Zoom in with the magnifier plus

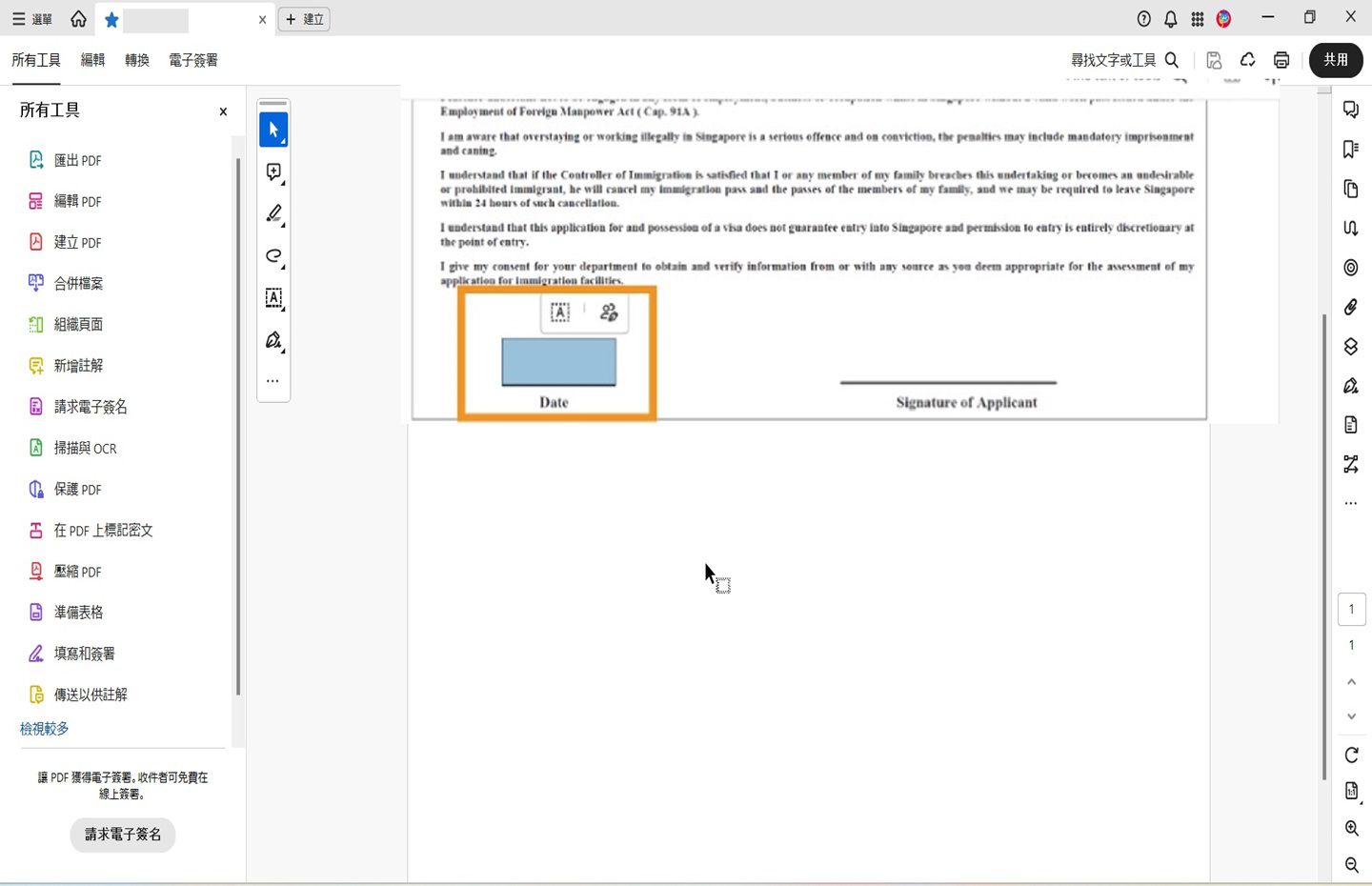tap(1351, 829)
